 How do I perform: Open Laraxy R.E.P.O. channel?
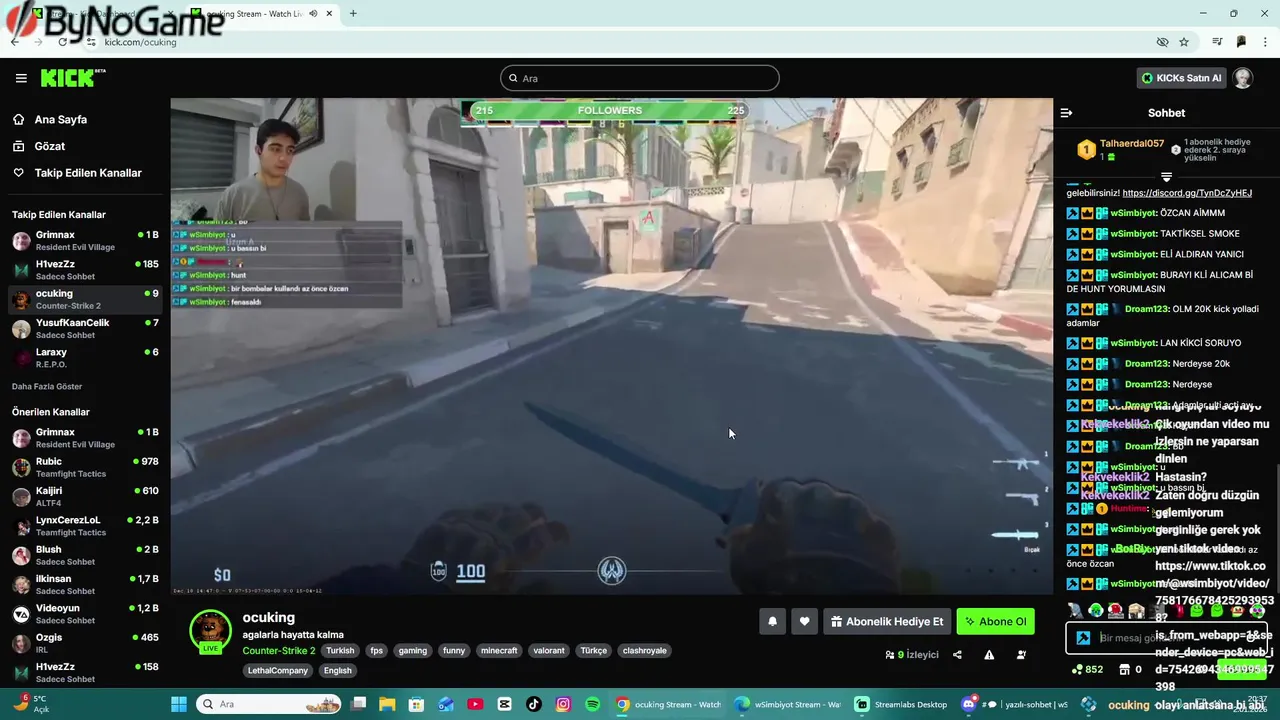(x=85, y=358)
